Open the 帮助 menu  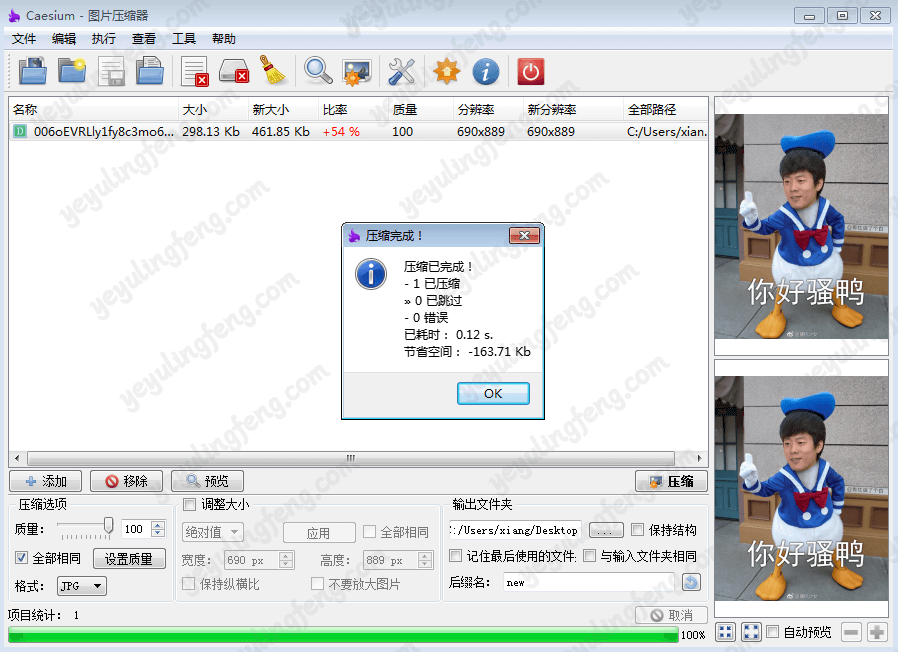tap(224, 38)
